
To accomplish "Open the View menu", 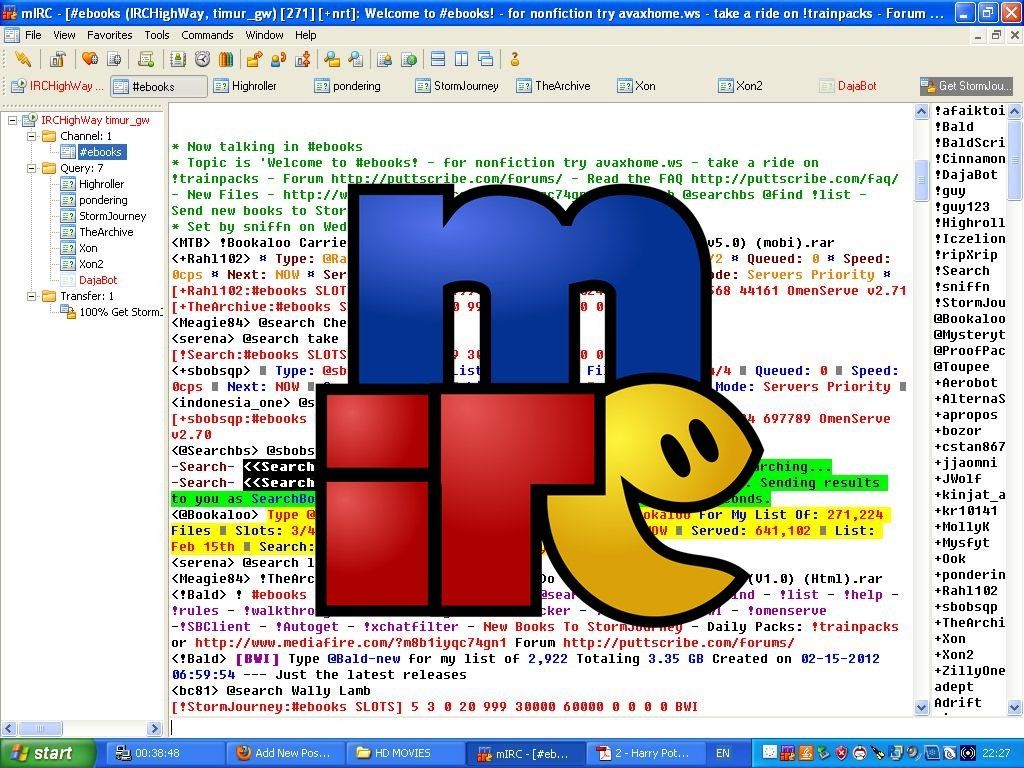I will click(x=64, y=35).
